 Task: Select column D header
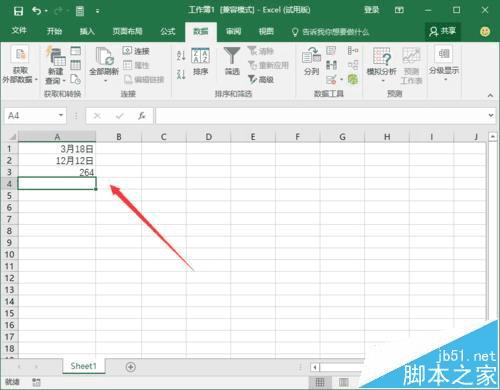click(x=208, y=137)
